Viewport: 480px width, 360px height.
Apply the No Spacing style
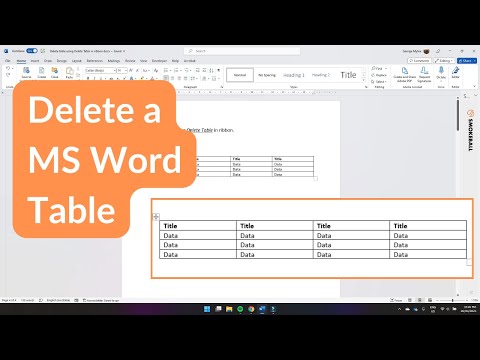(x=267, y=75)
